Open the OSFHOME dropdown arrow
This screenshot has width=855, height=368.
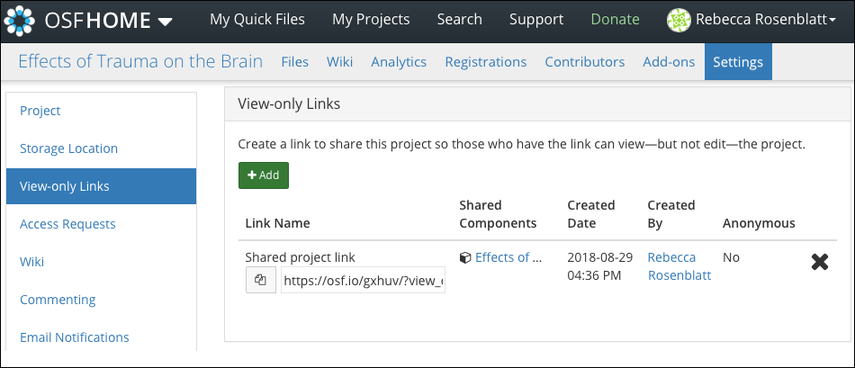pos(165,22)
